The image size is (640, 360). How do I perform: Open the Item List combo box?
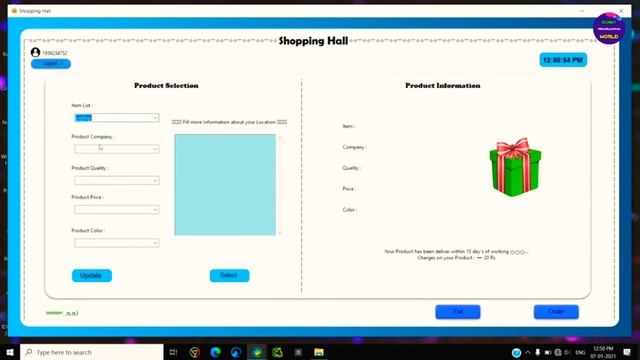[116, 118]
